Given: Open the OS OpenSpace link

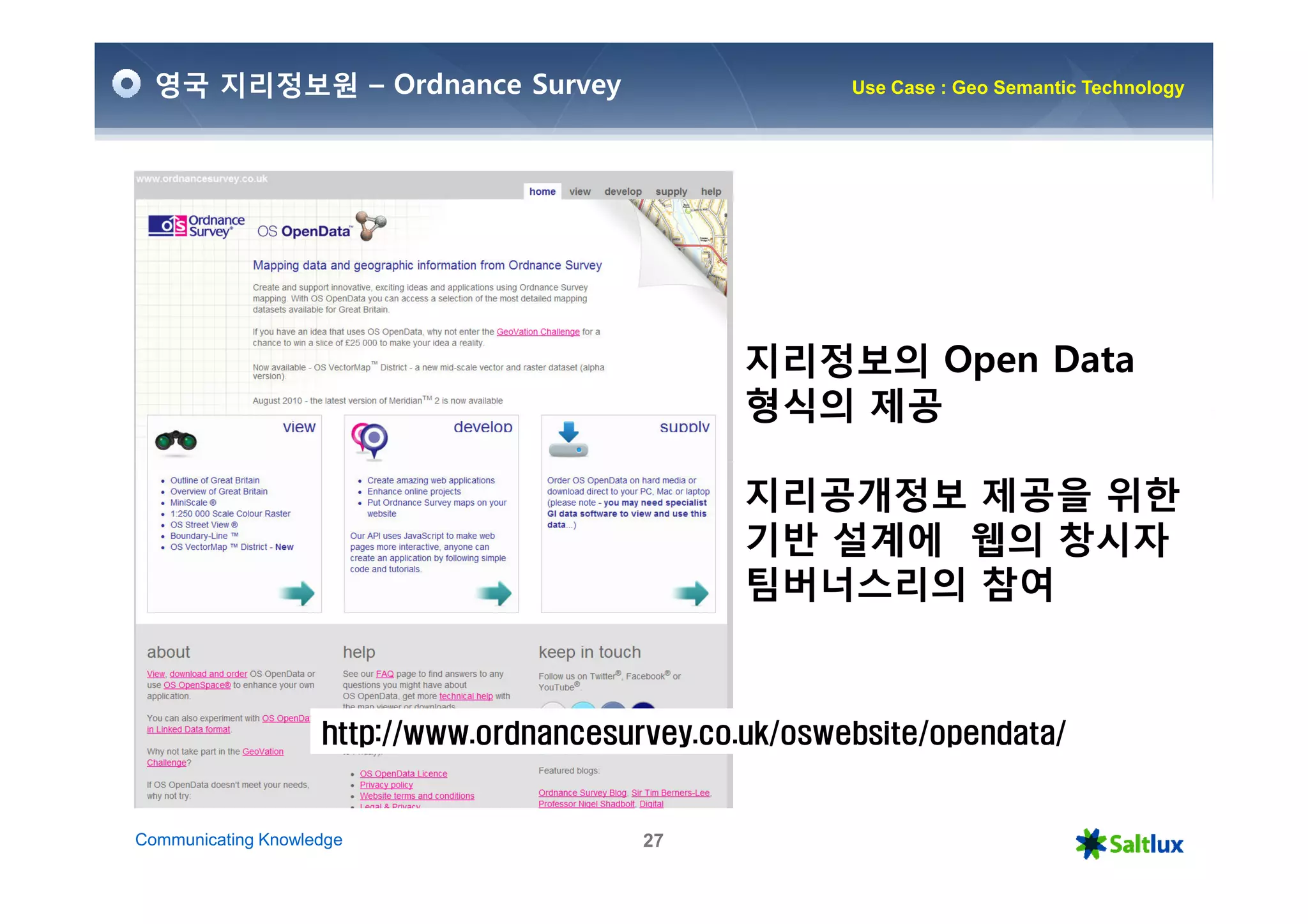Looking at the screenshot, I should click(x=197, y=685).
